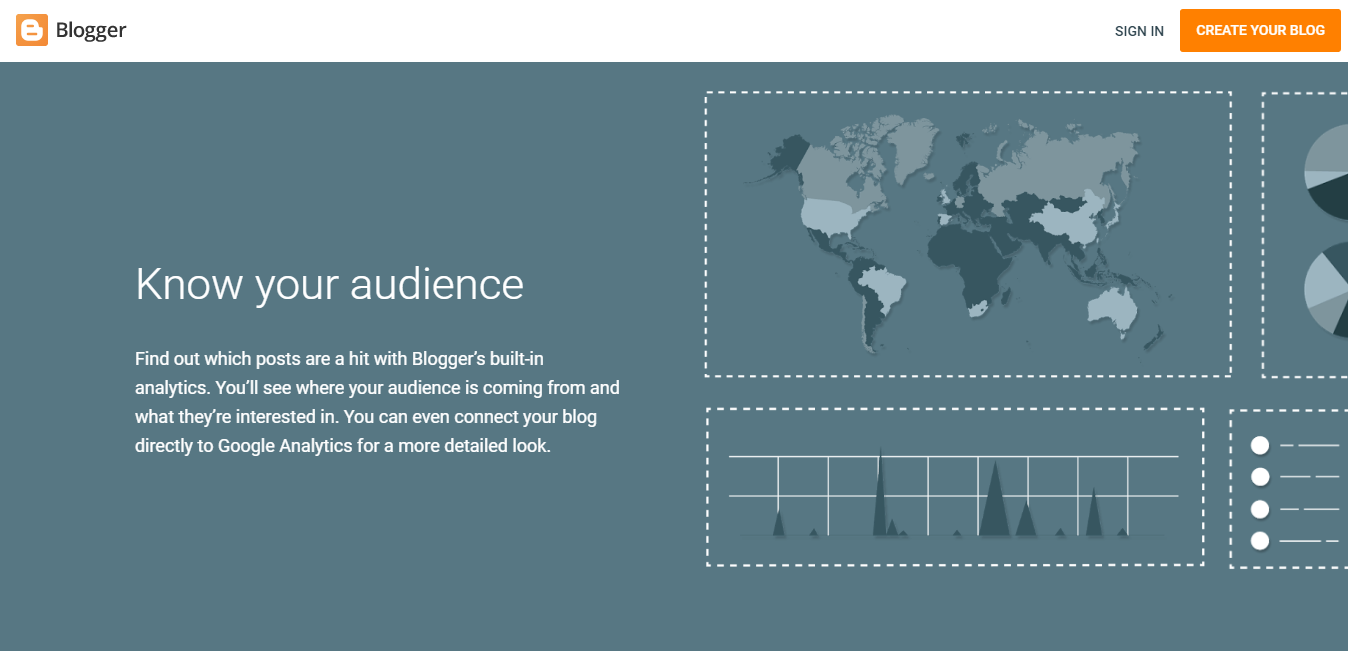
Task: Click the lower pie chart illustration
Action: pyautogui.click(x=1326, y=289)
